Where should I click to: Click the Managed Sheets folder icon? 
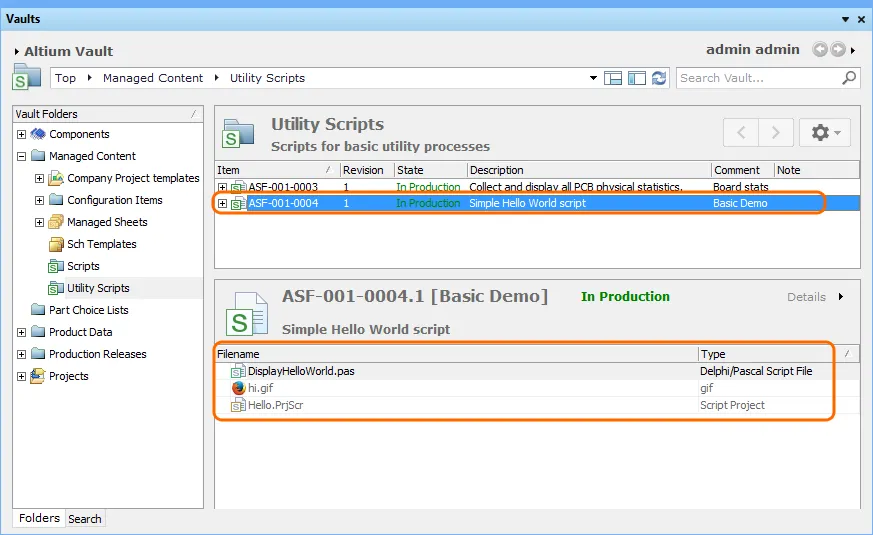56,222
